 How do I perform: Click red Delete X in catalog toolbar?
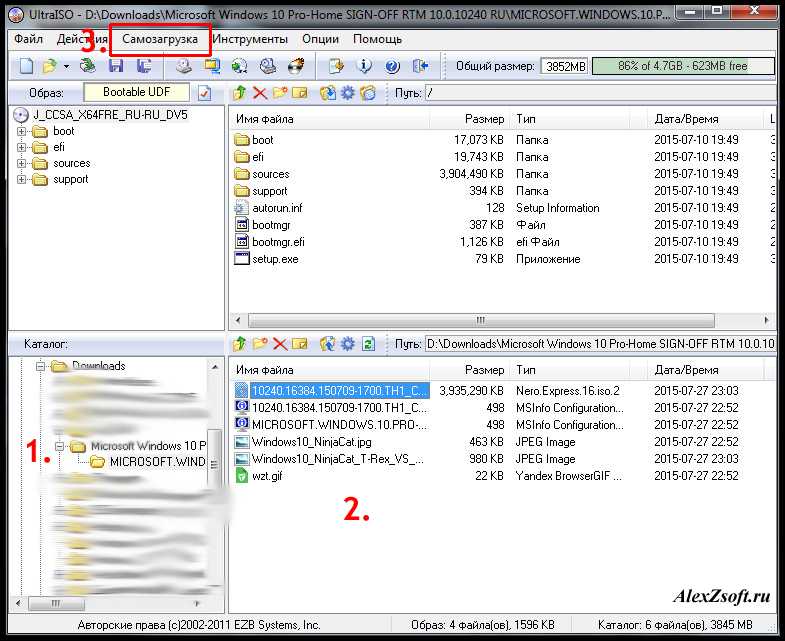click(x=280, y=344)
